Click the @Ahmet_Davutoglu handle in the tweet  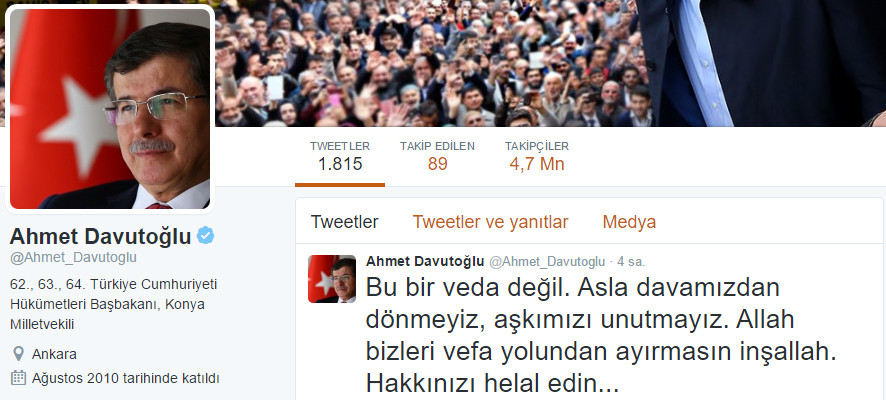point(546,262)
